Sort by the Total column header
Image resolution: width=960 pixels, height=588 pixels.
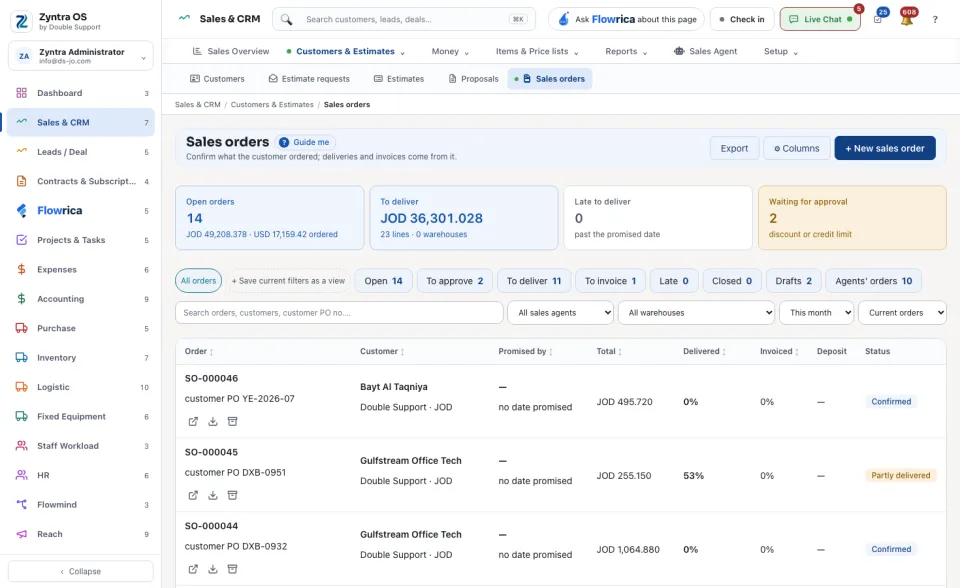[x=609, y=352]
